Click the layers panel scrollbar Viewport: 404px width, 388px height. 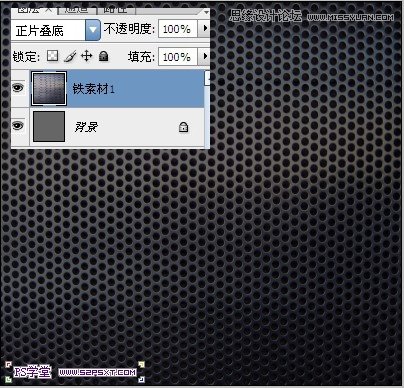pos(207,109)
